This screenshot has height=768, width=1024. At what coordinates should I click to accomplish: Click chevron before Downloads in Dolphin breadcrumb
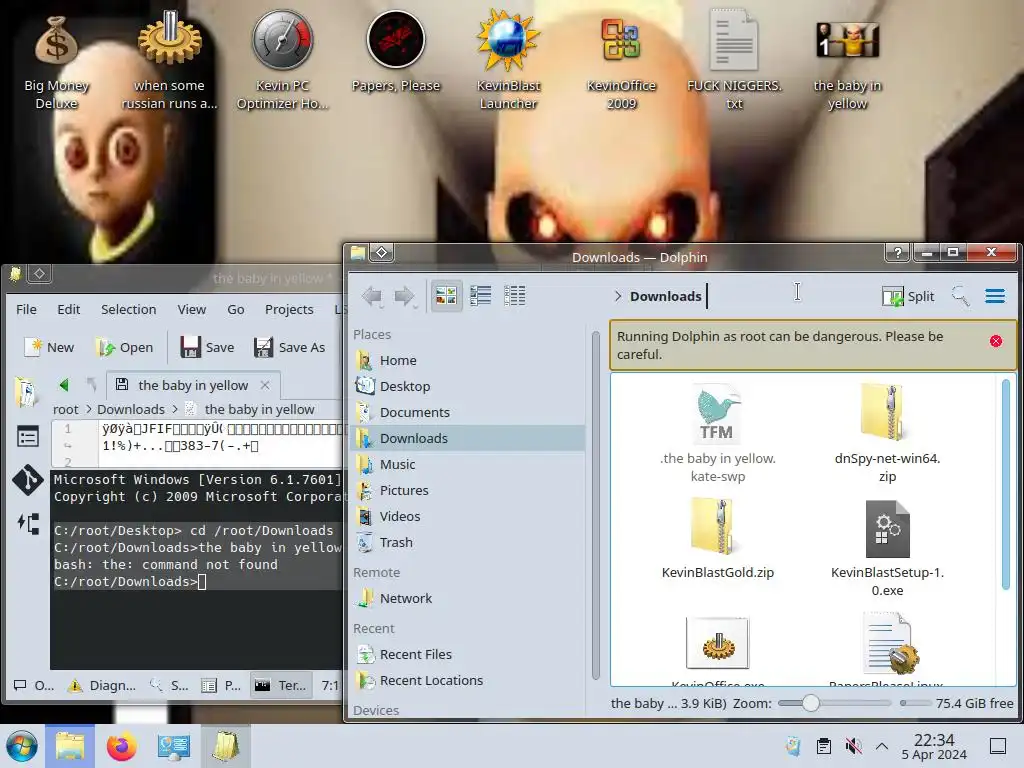click(x=618, y=296)
